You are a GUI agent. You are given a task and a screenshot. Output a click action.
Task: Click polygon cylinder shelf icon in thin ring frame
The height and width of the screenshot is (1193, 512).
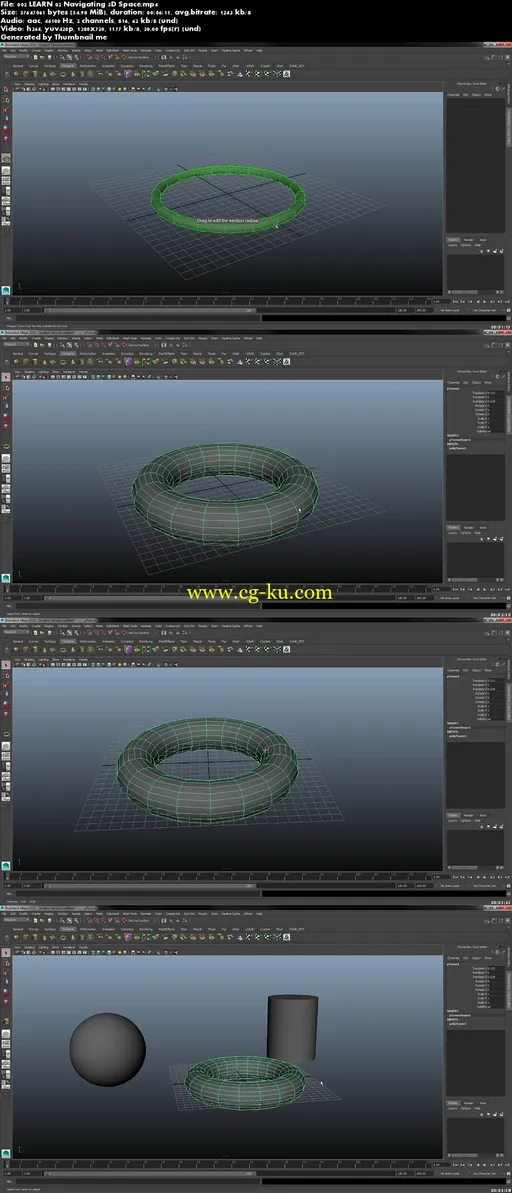pyautogui.click(x=35, y=74)
